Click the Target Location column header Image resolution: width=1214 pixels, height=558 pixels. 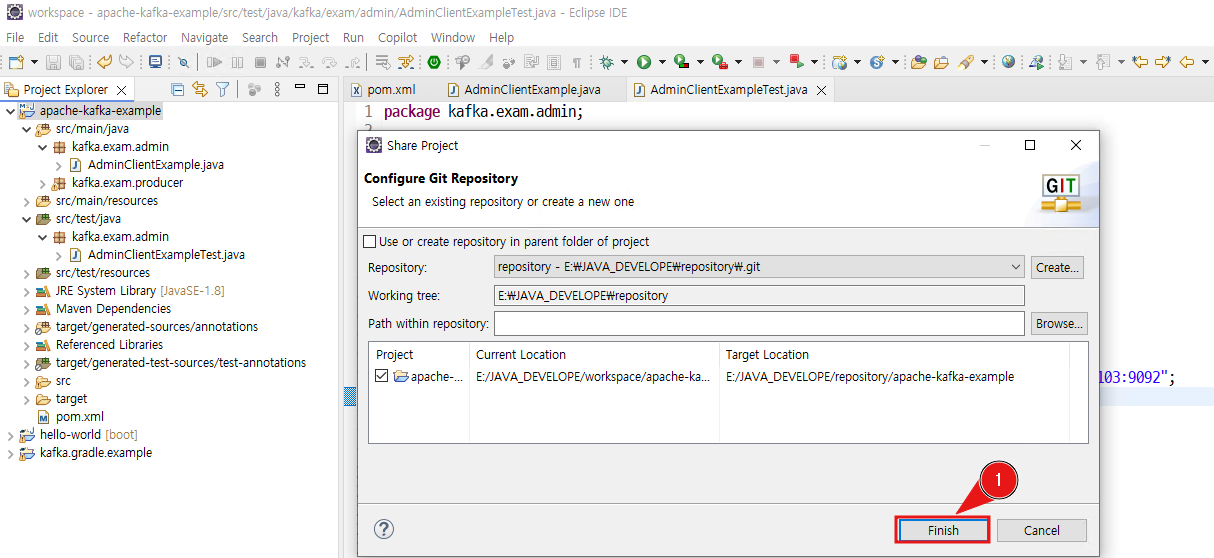767,354
